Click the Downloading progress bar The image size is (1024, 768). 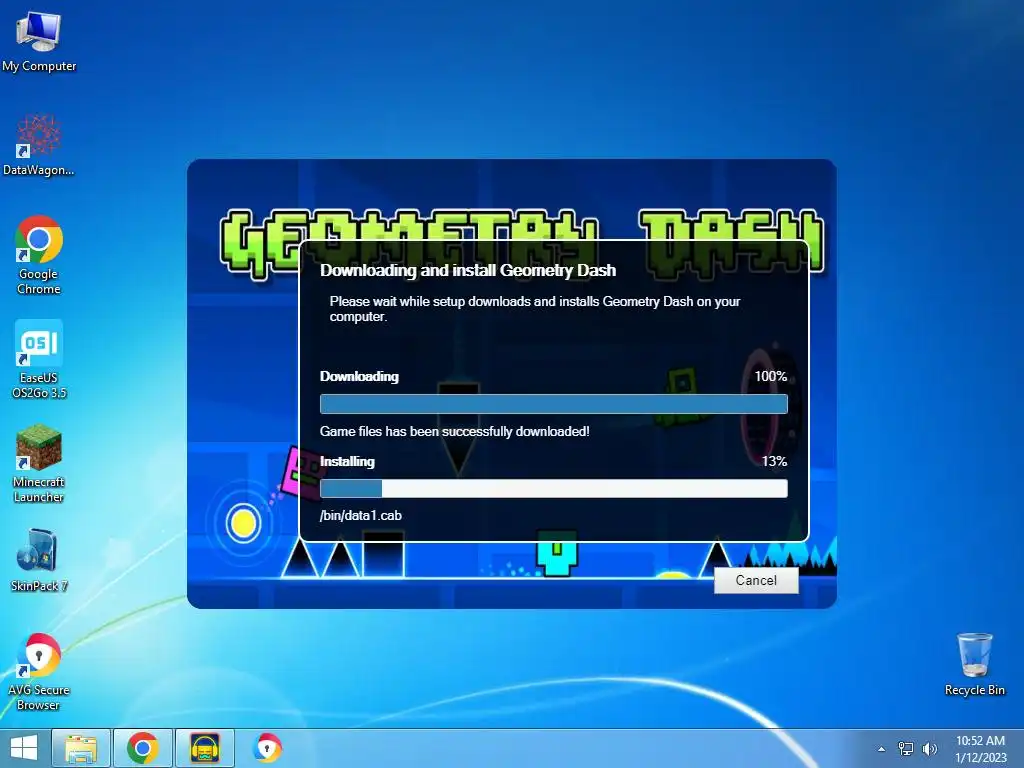[x=553, y=404]
